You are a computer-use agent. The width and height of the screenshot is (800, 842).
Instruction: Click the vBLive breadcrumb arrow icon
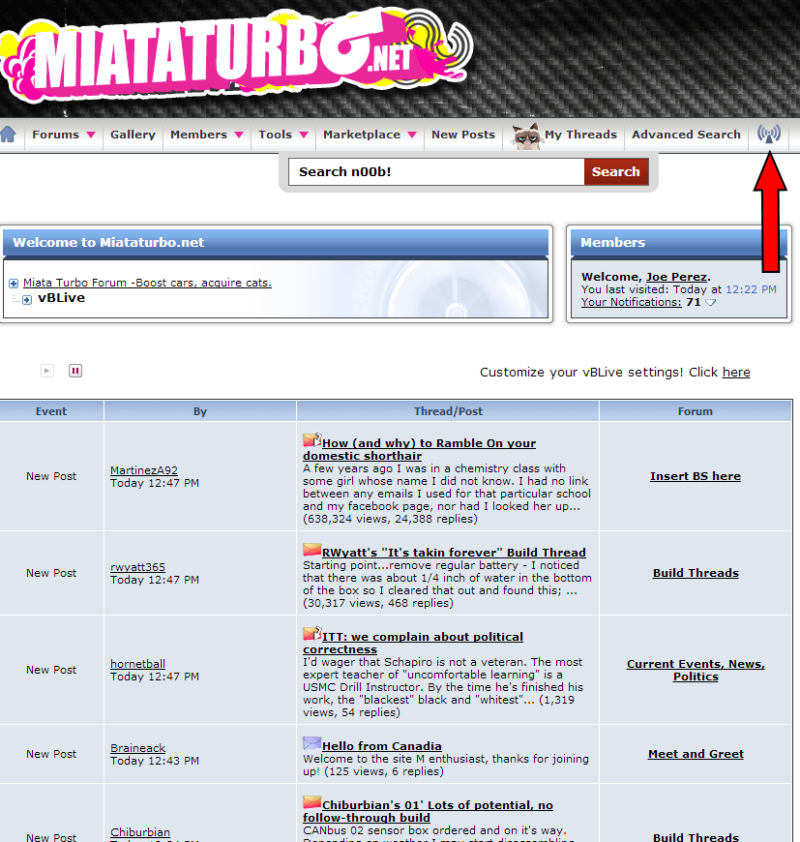(27, 300)
